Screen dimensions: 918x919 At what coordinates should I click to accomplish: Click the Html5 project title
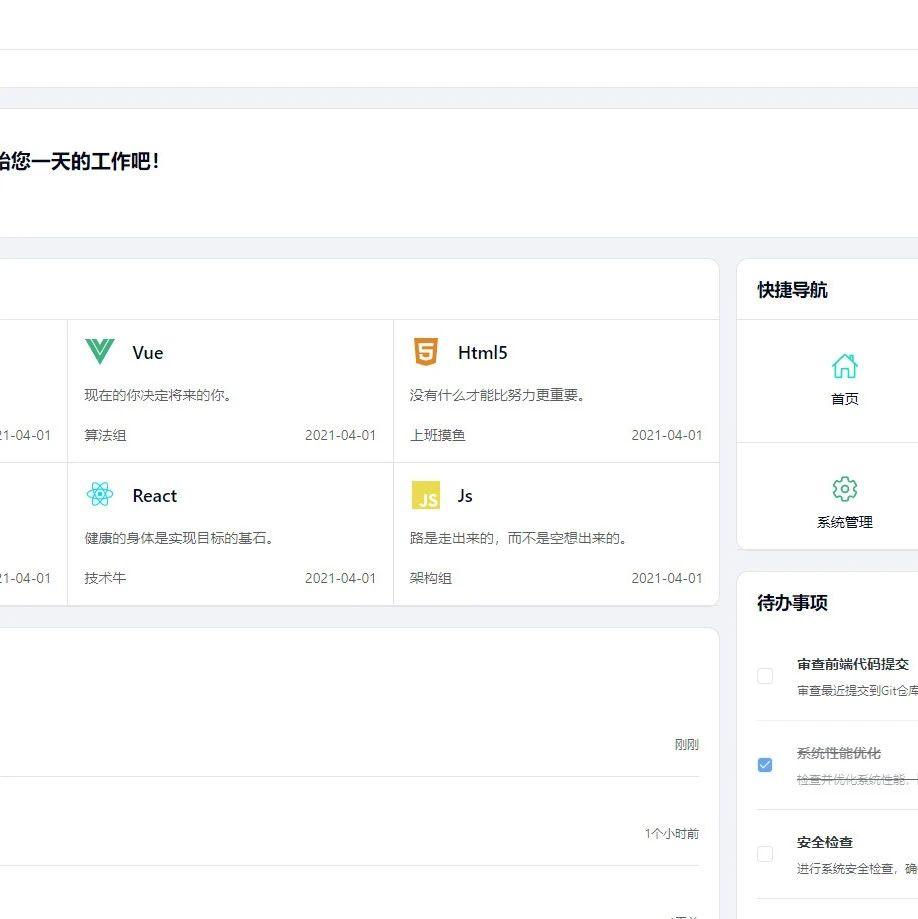click(481, 352)
